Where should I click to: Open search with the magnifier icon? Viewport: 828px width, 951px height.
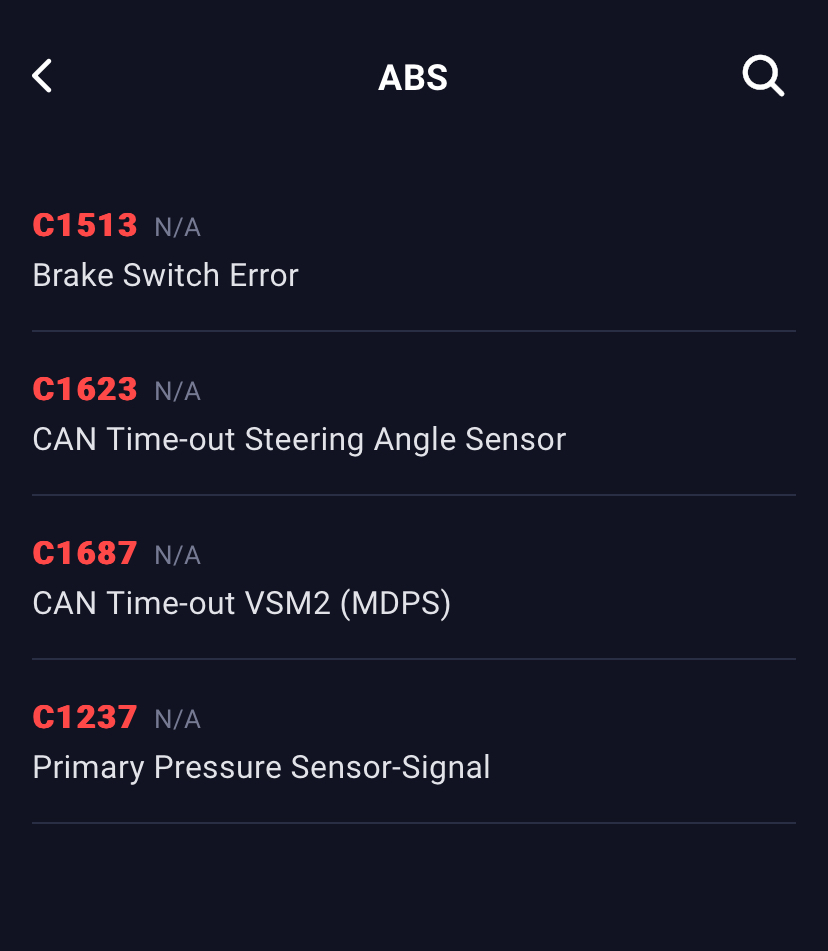(x=763, y=76)
